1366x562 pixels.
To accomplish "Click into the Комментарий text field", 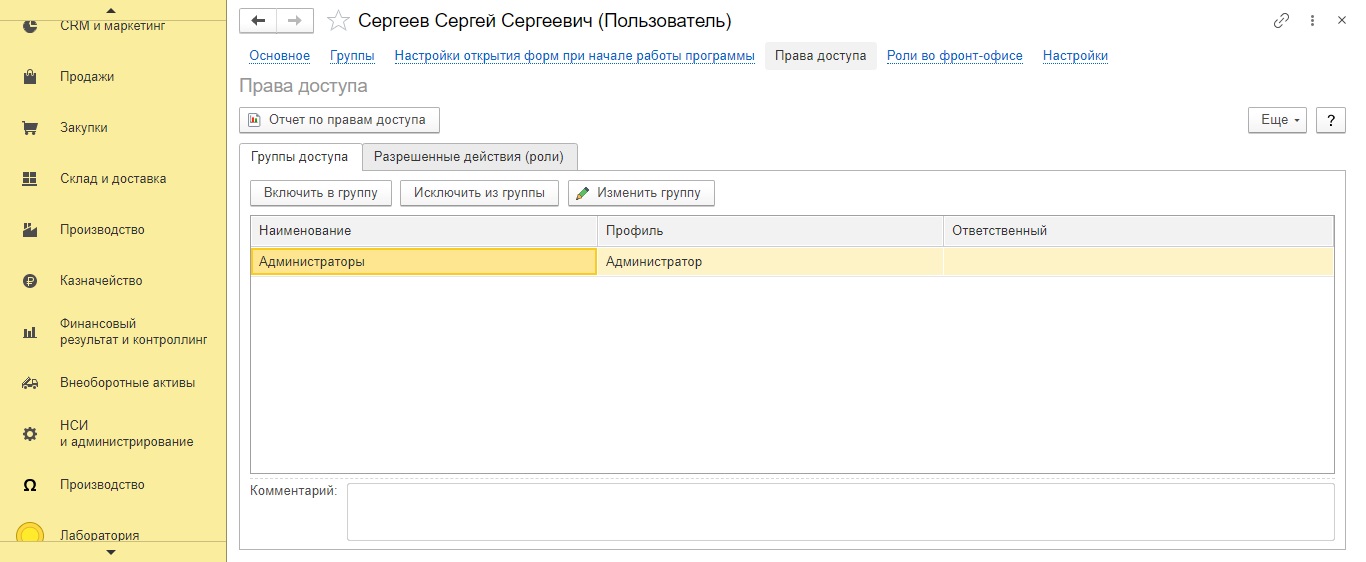I will (840, 512).
